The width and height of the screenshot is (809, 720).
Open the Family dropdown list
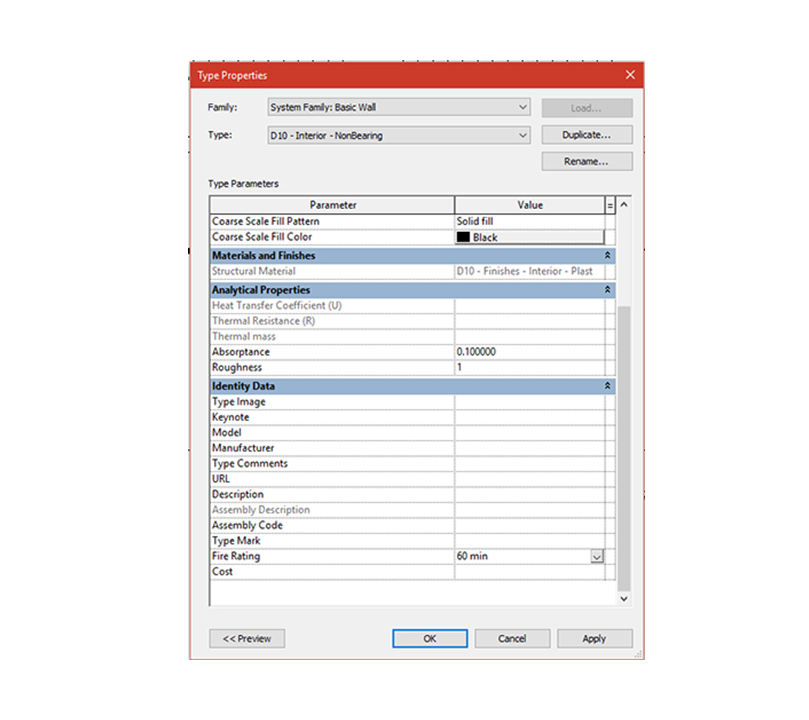coord(523,107)
